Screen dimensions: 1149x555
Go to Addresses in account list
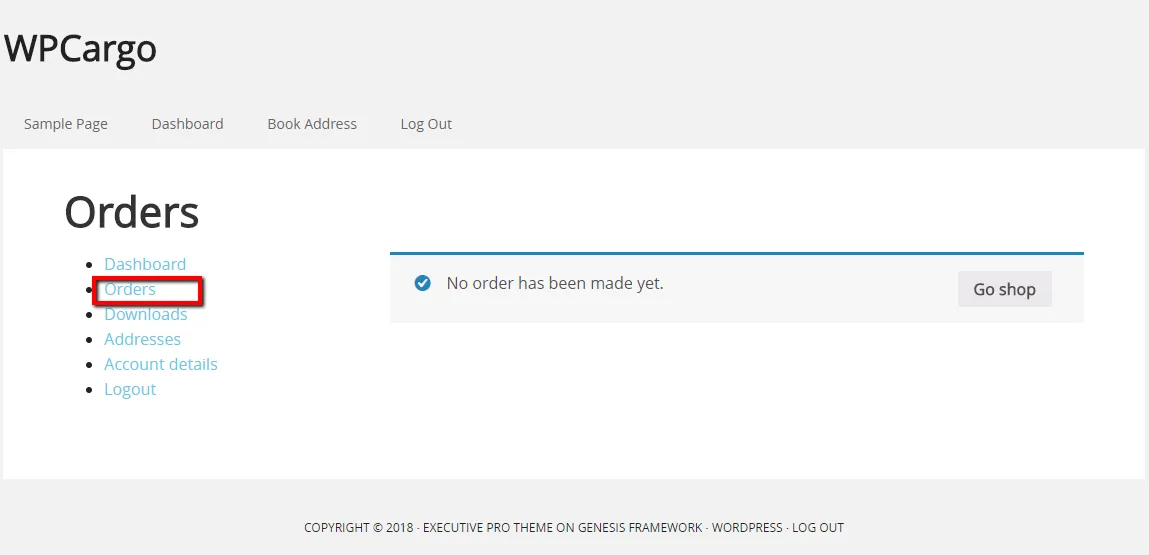click(x=142, y=339)
